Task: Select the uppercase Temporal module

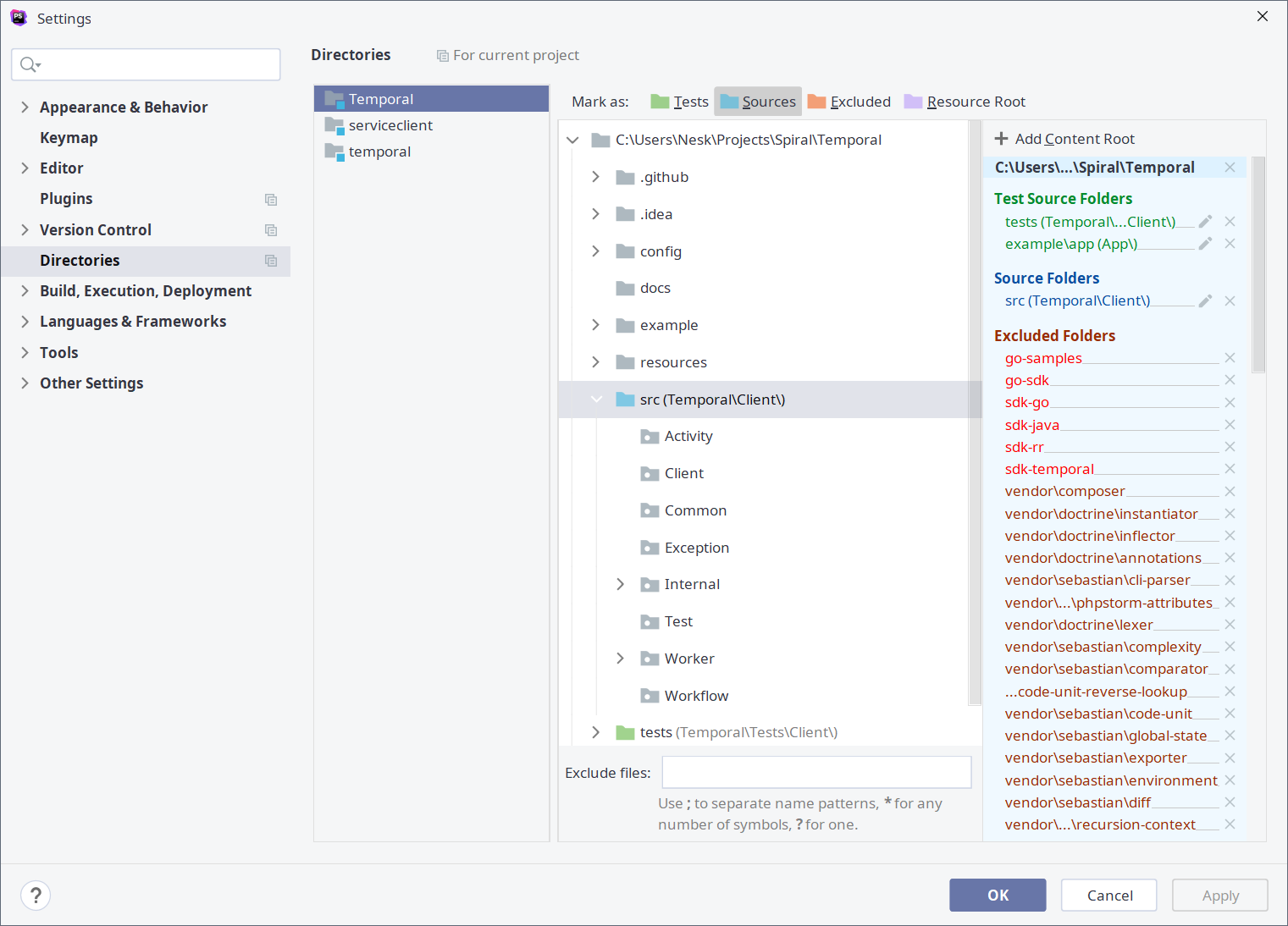Action: [431, 99]
